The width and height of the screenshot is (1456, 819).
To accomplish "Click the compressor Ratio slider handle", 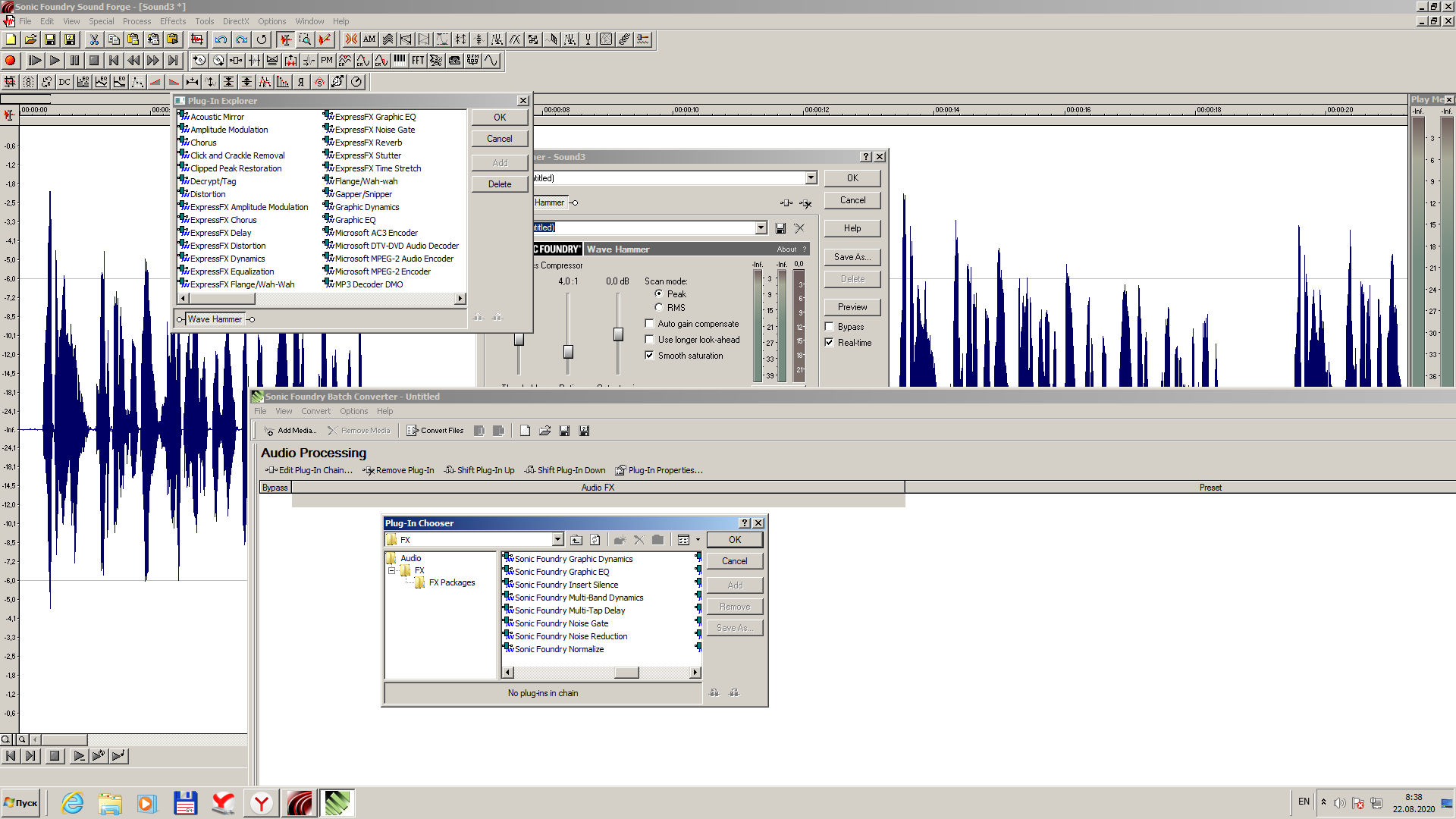I will tap(568, 352).
